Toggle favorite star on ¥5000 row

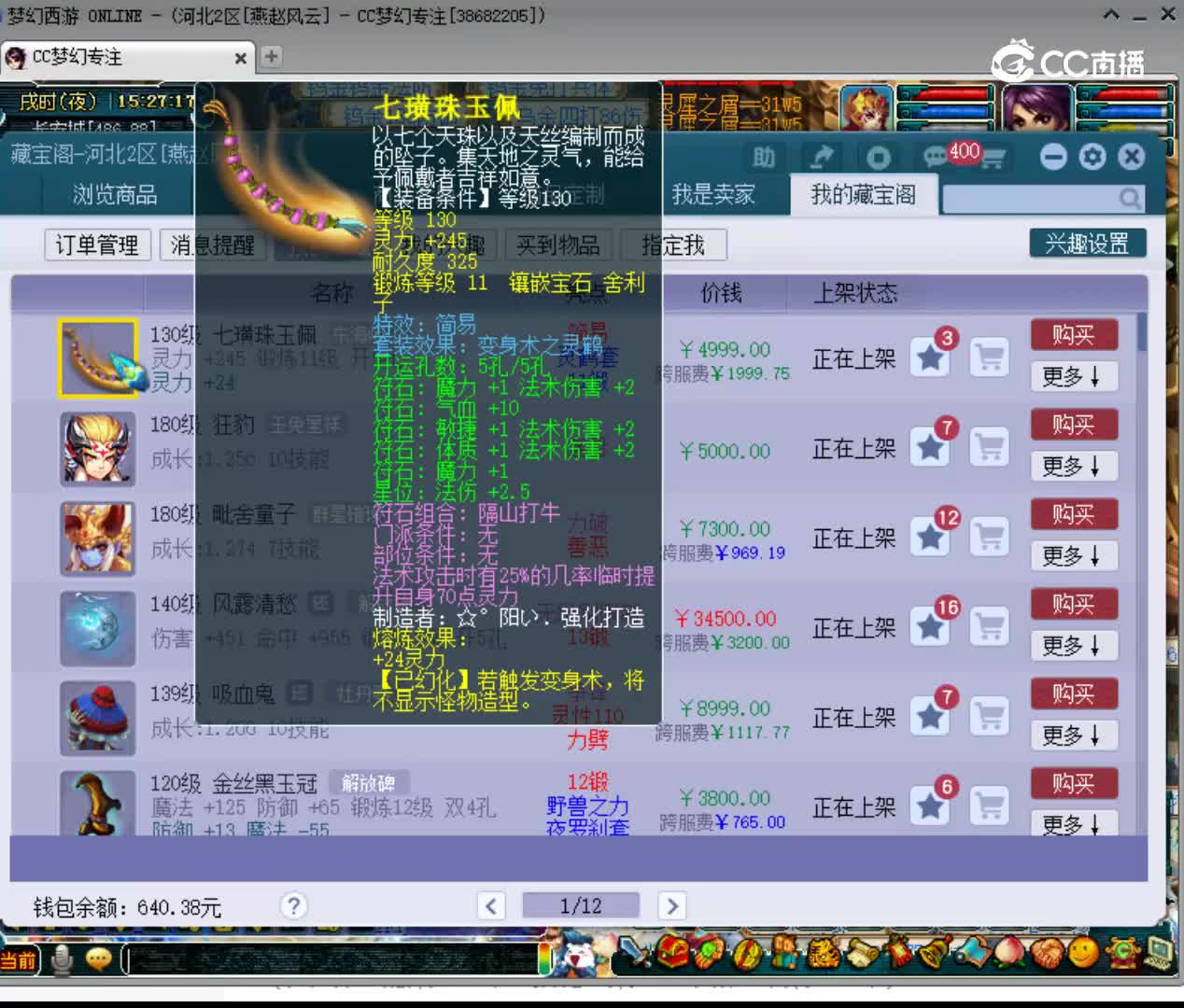point(931,447)
